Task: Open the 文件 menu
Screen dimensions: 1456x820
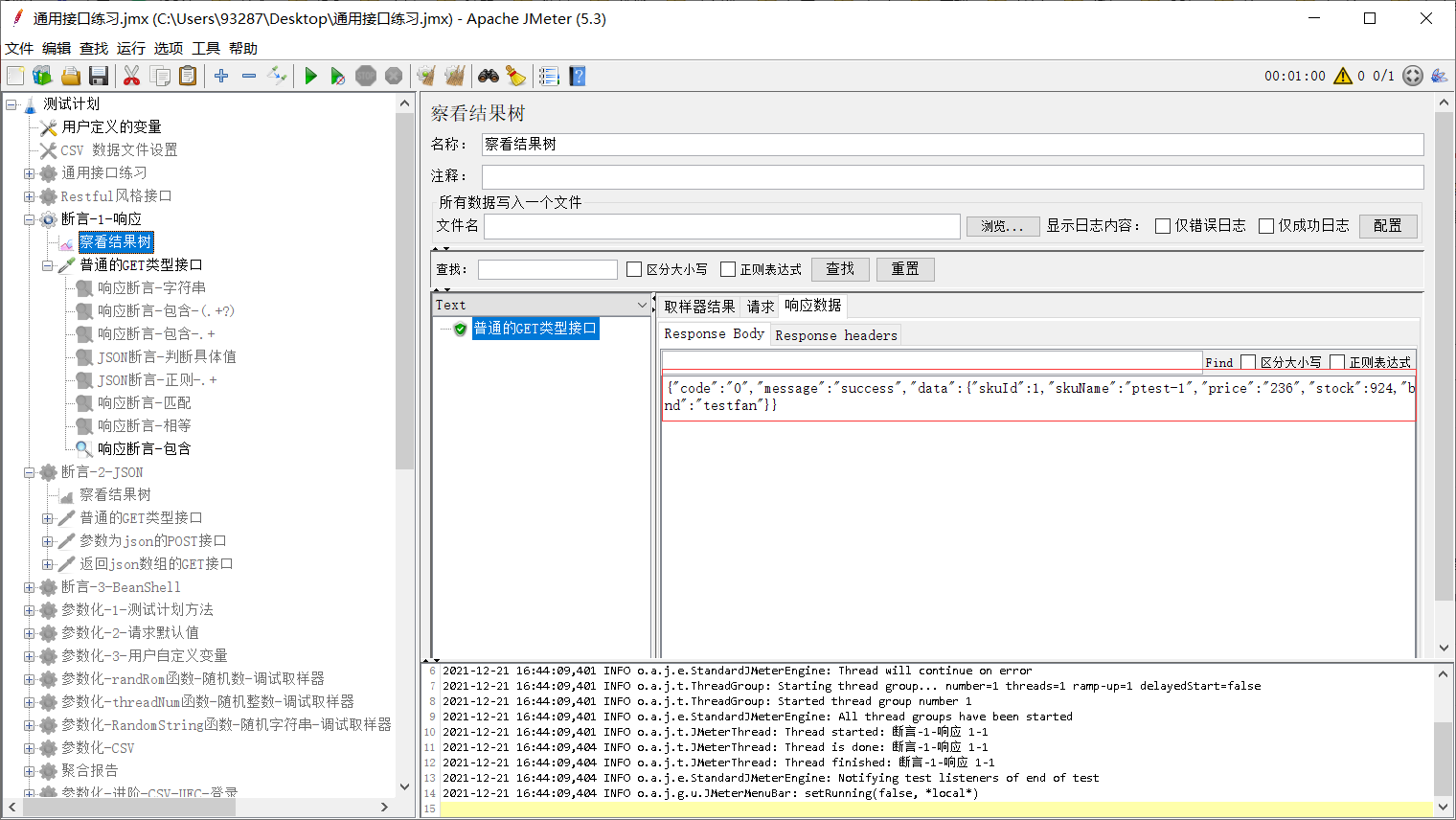Action: (x=19, y=48)
